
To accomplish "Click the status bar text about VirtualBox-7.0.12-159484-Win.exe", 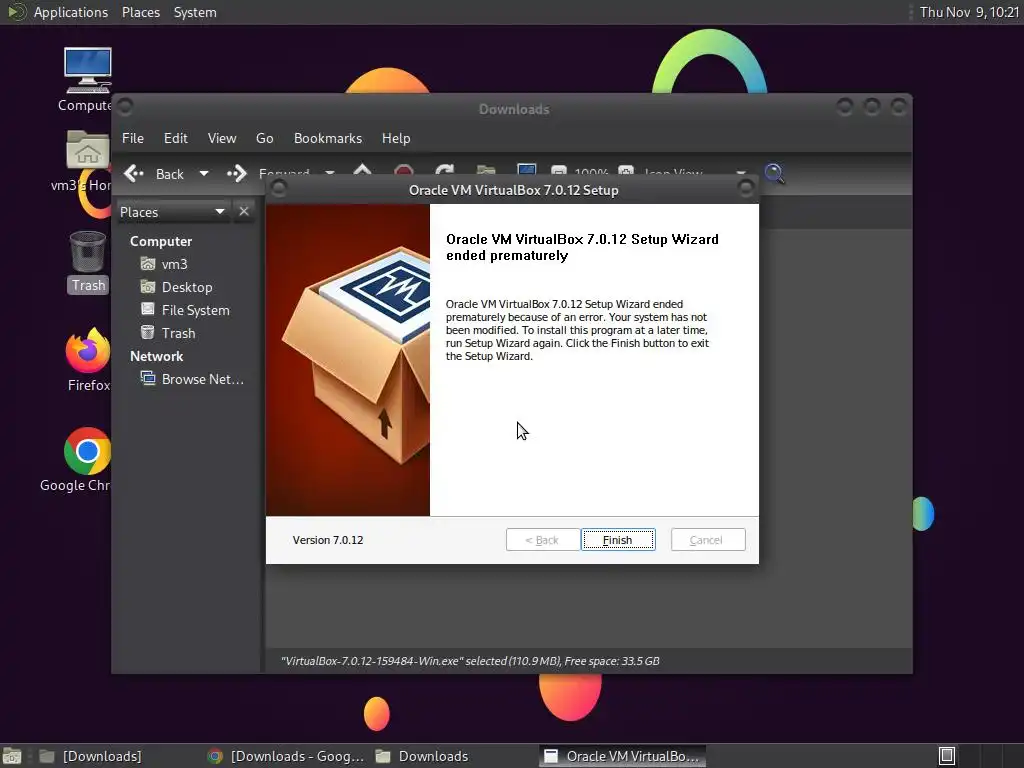I will 470,661.
